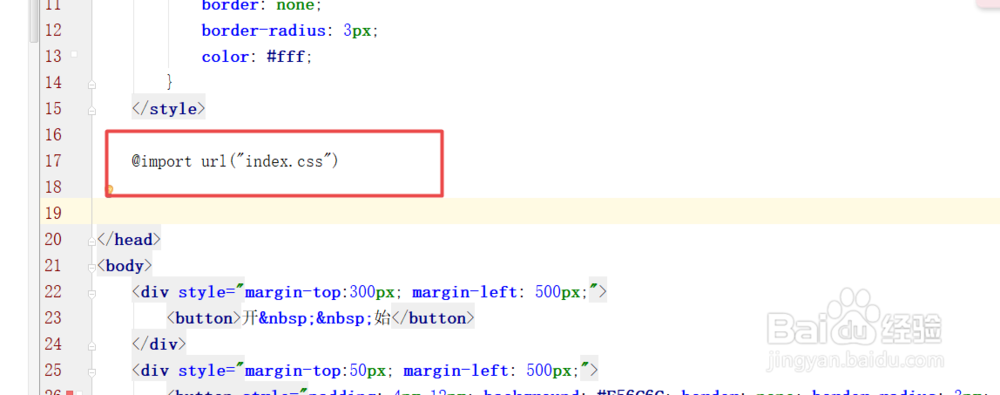Click line number 16 in the gutter
The height and width of the screenshot is (395, 1000).
click(54, 135)
